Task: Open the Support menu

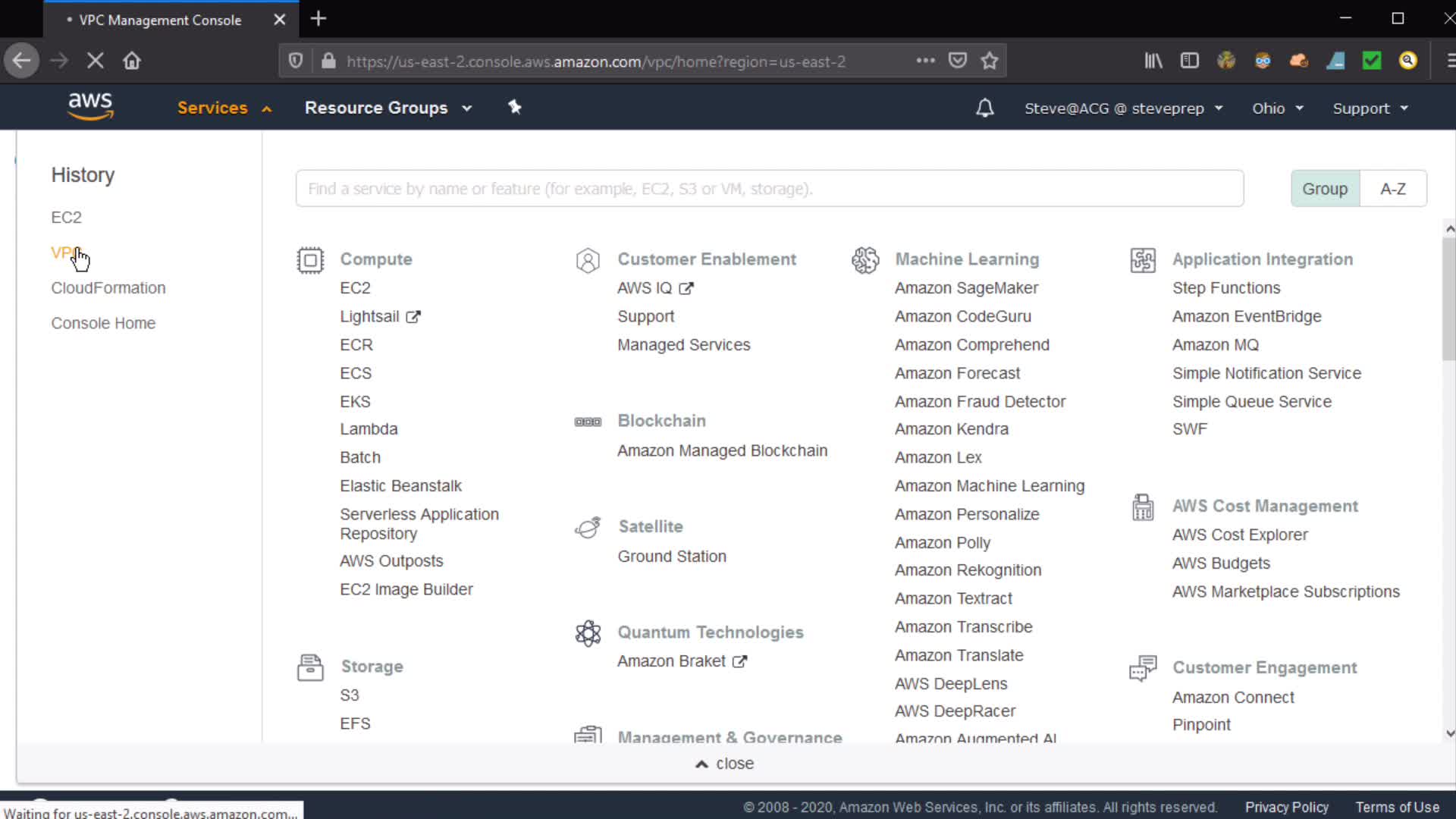Action: coord(1370,108)
